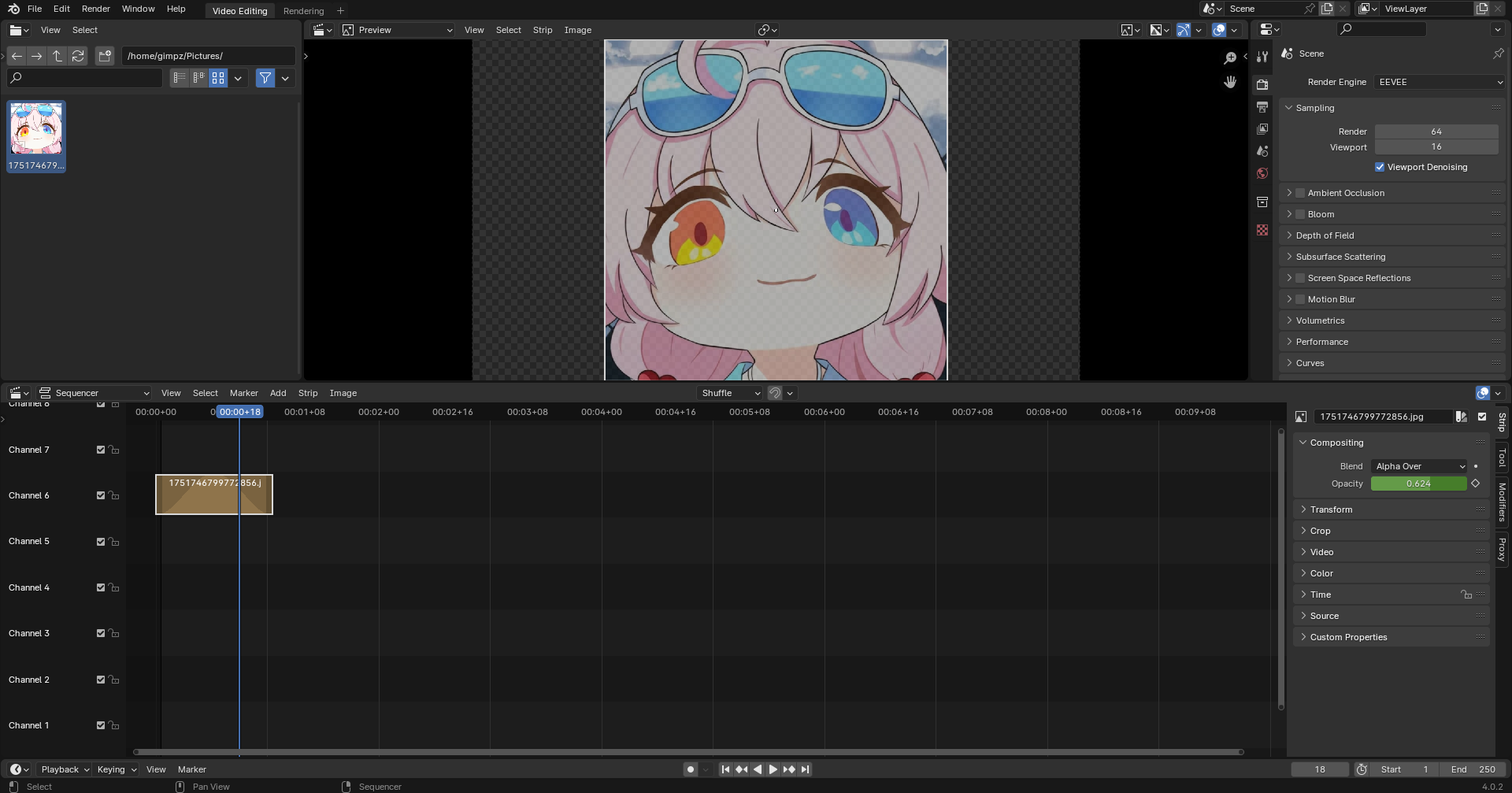Open the File menu
The image size is (1512, 793).
point(34,9)
